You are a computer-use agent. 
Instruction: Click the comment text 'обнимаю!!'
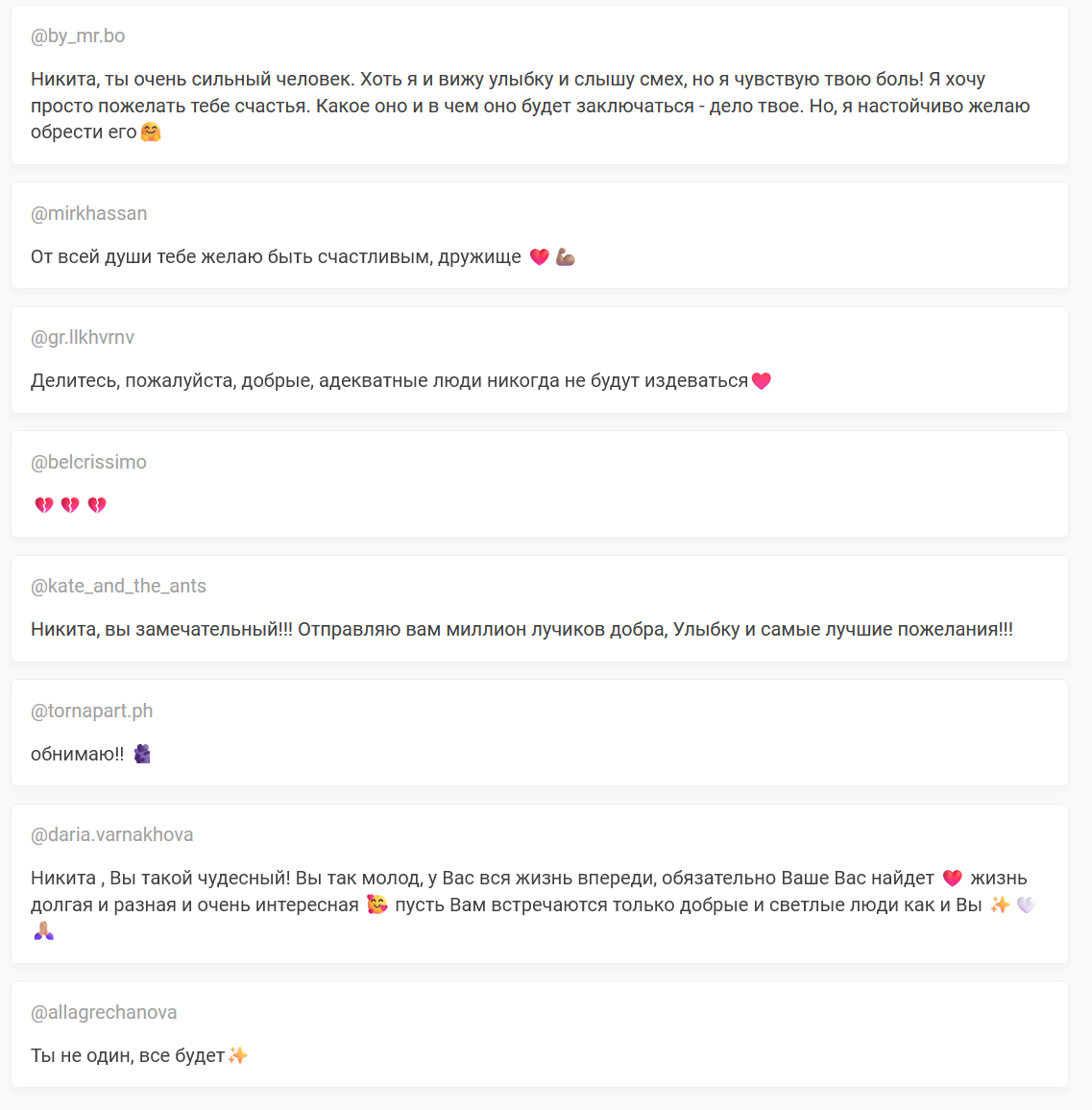[77, 754]
